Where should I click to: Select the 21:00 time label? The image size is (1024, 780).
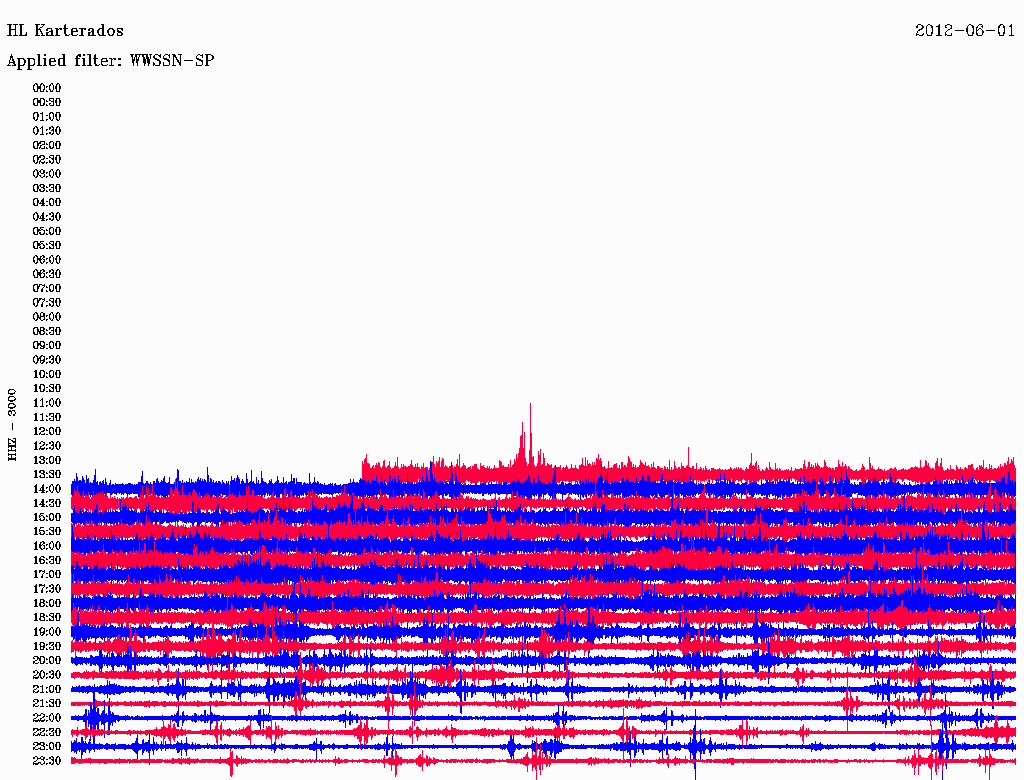click(47, 690)
